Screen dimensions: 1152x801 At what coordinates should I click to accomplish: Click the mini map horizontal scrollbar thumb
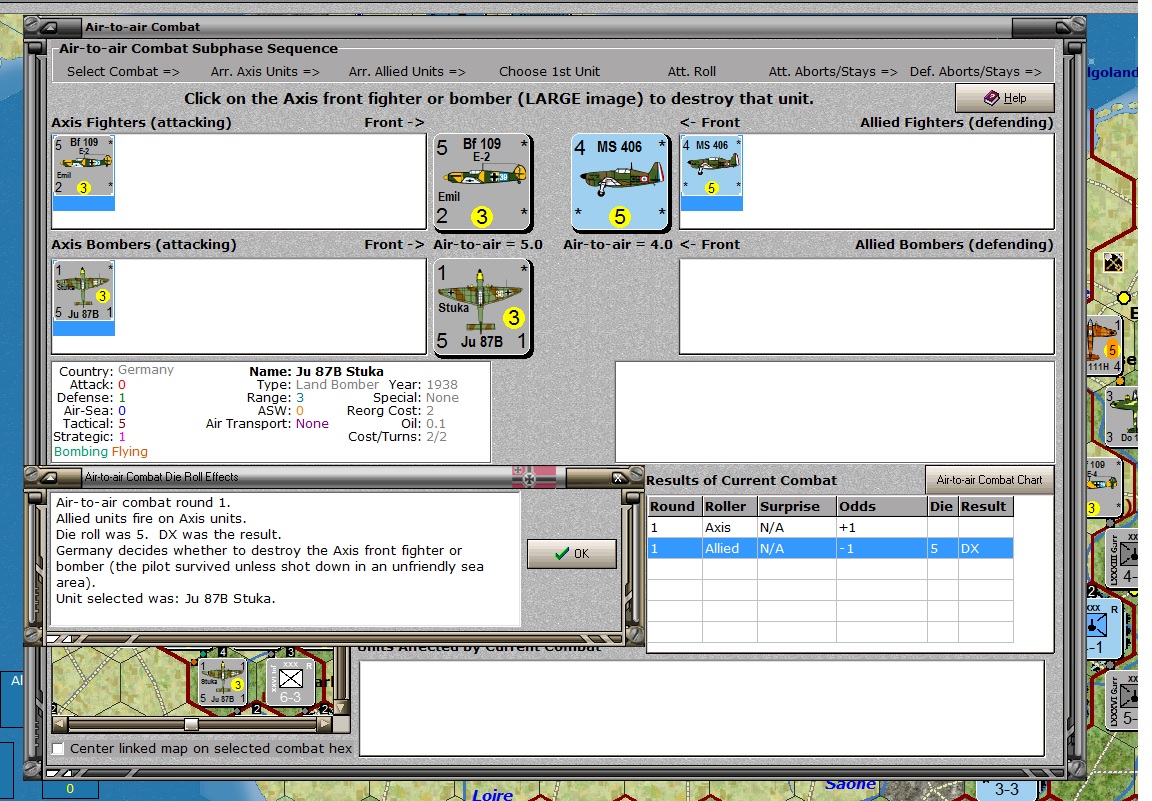(x=191, y=725)
